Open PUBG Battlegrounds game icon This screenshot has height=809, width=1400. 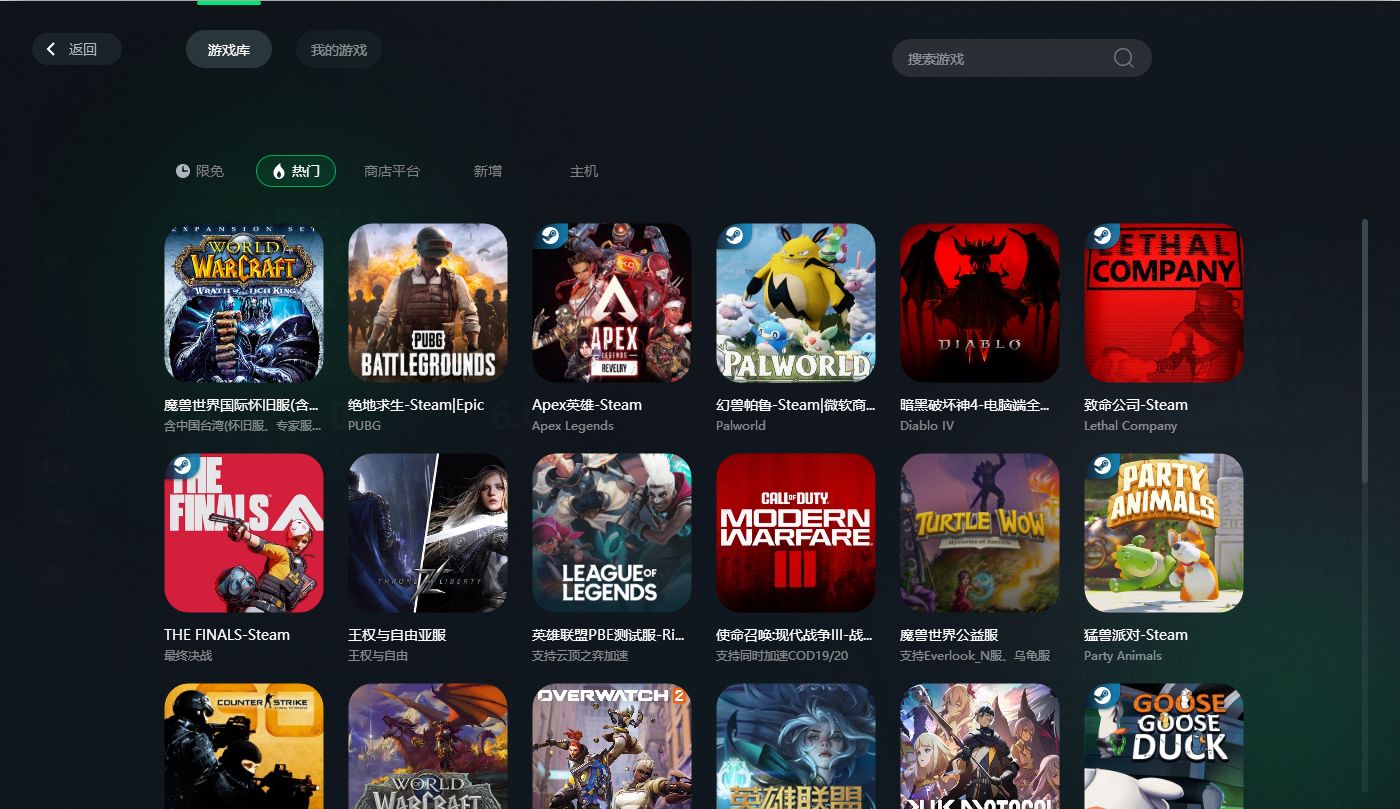(428, 303)
